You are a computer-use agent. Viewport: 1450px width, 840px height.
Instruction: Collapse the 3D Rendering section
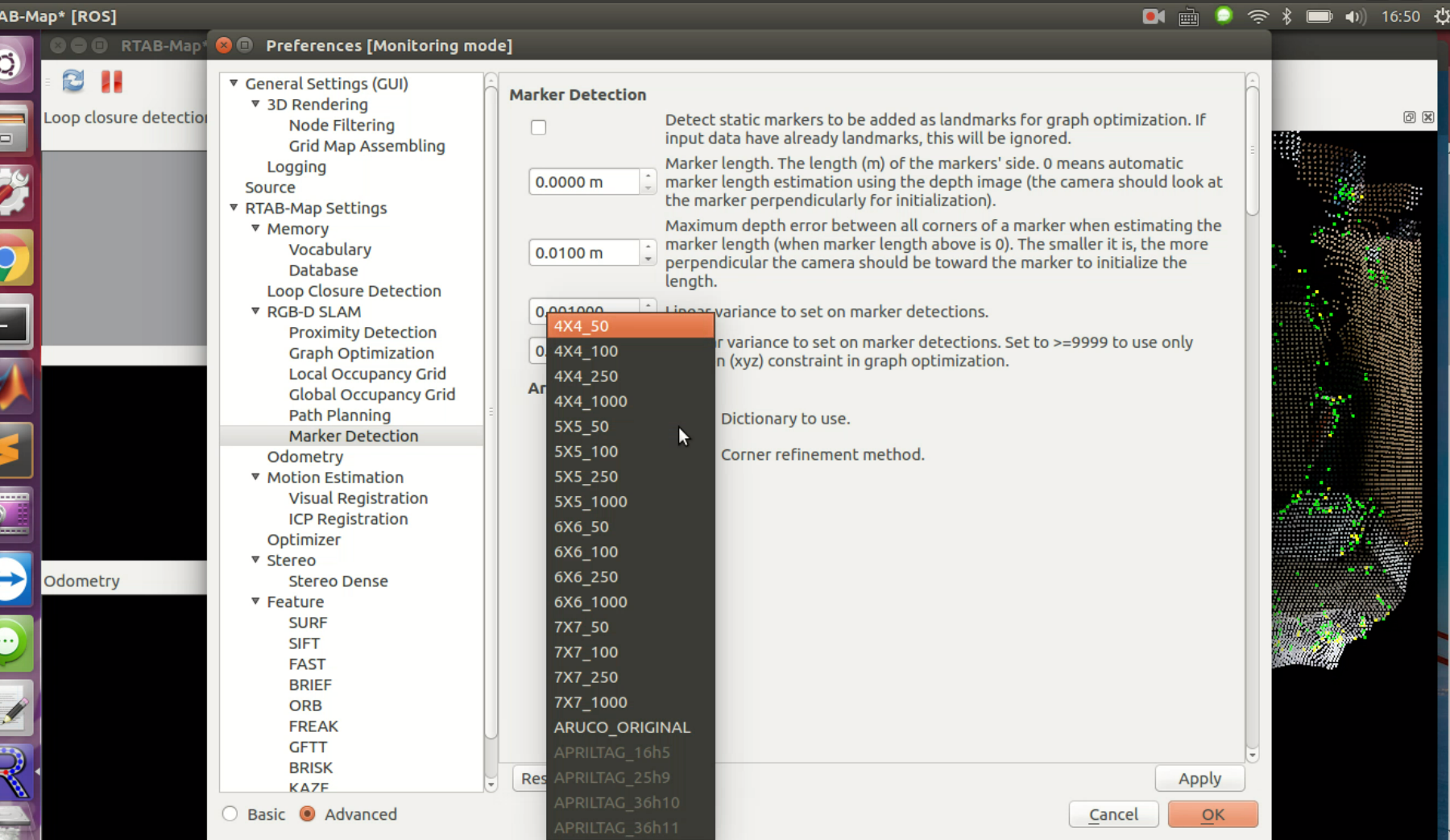pos(255,104)
